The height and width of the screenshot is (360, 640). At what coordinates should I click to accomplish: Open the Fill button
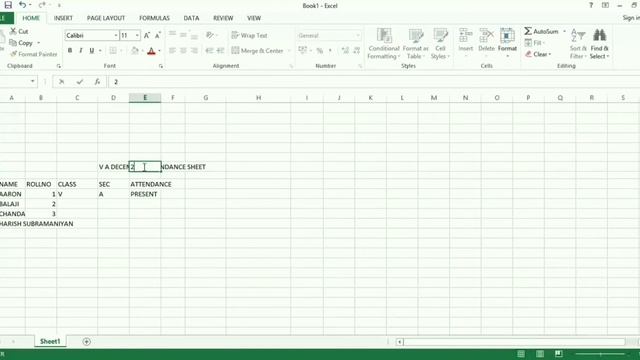(535, 42)
